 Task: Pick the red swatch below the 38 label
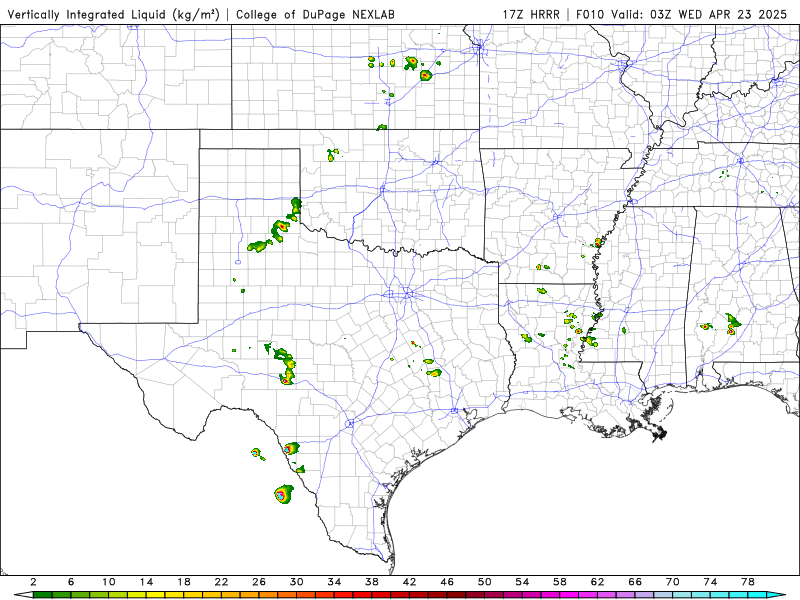pyautogui.click(x=381, y=595)
